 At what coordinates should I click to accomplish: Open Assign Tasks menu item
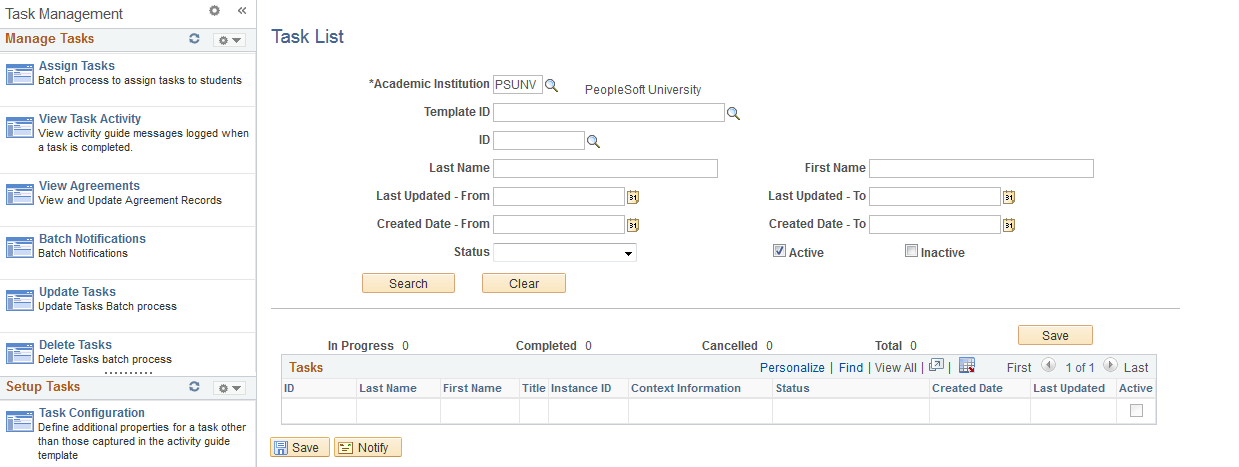click(77, 66)
